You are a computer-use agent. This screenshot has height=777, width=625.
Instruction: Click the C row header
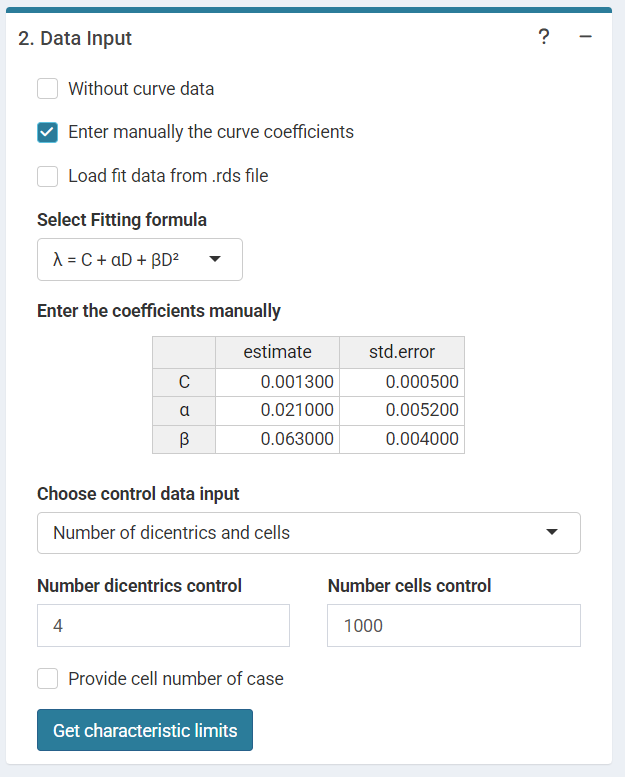point(184,382)
